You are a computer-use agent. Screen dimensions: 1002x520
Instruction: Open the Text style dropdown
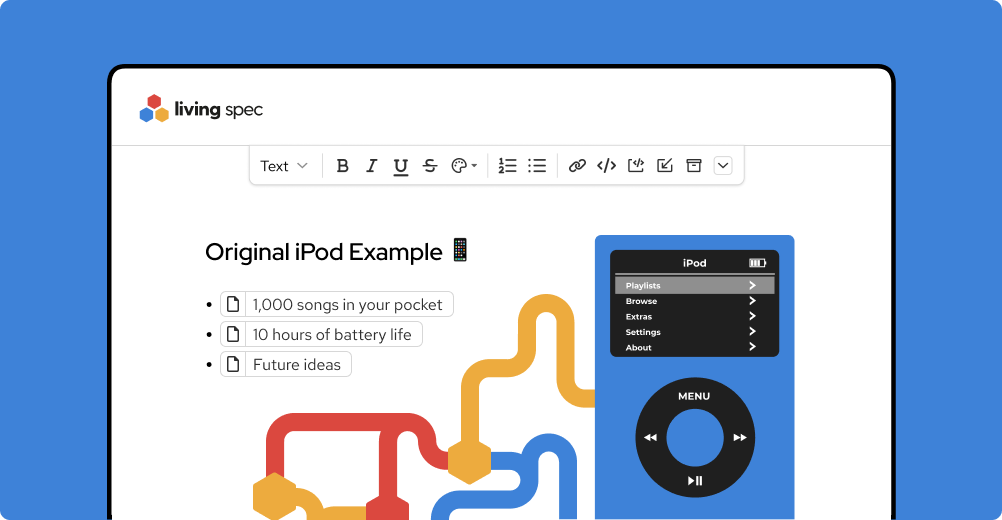(x=284, y=166)
